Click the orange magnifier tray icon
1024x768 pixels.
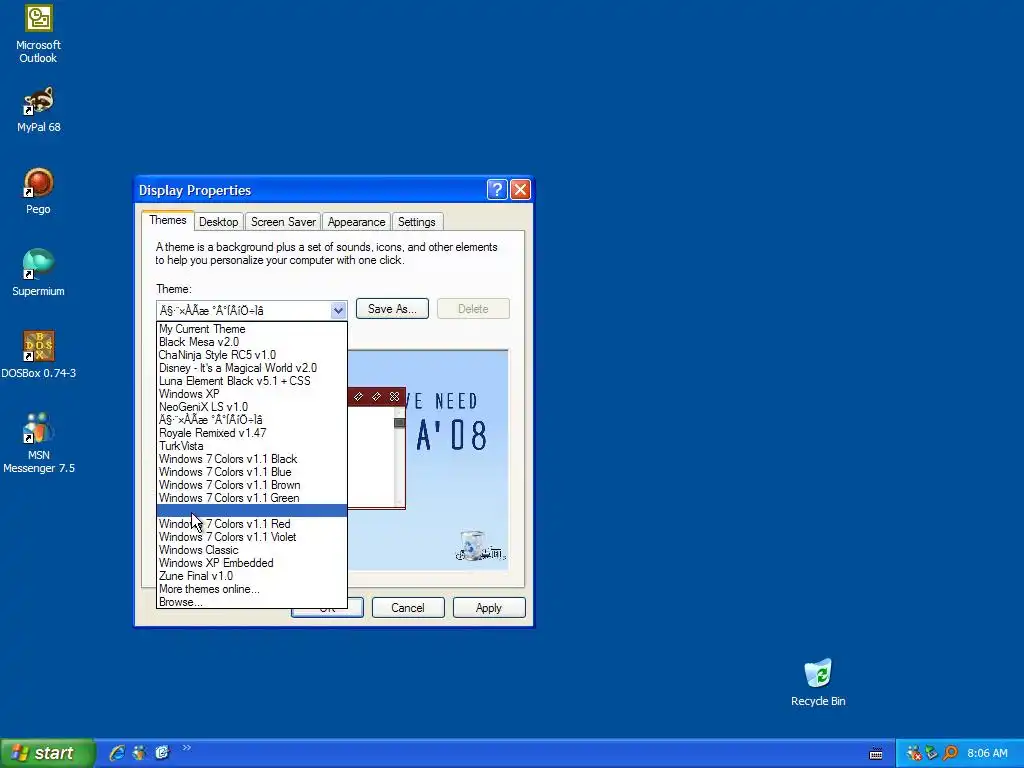click(x=950, y=753)
